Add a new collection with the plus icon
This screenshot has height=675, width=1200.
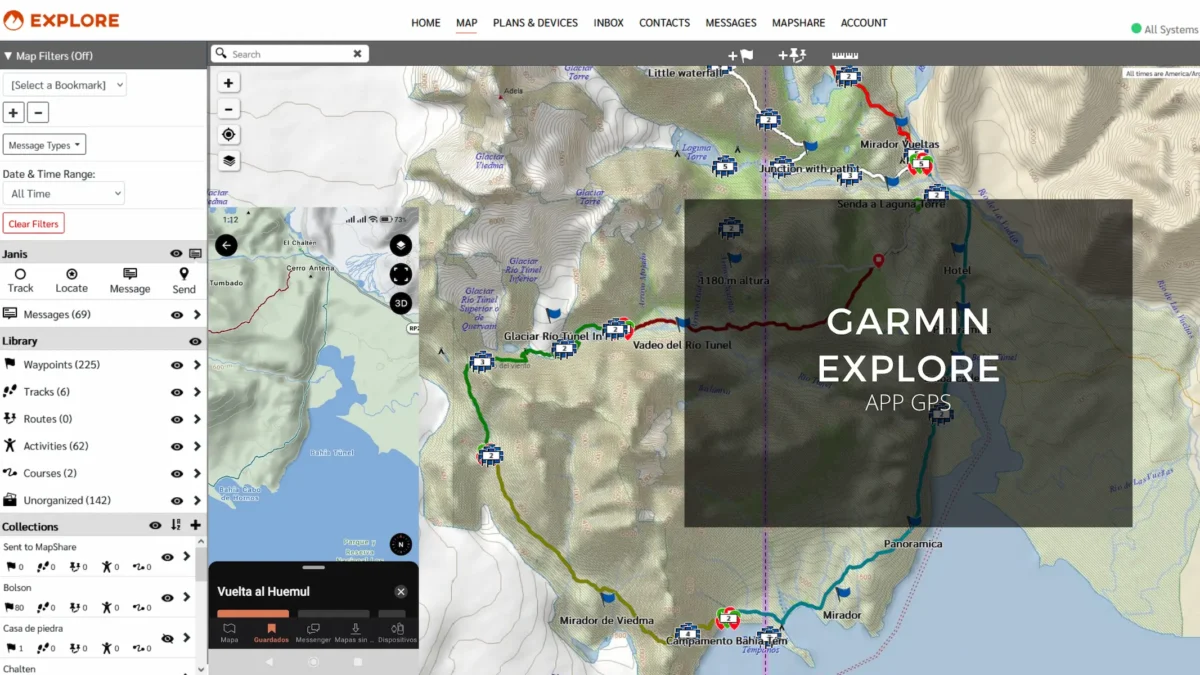coord(195,525)
